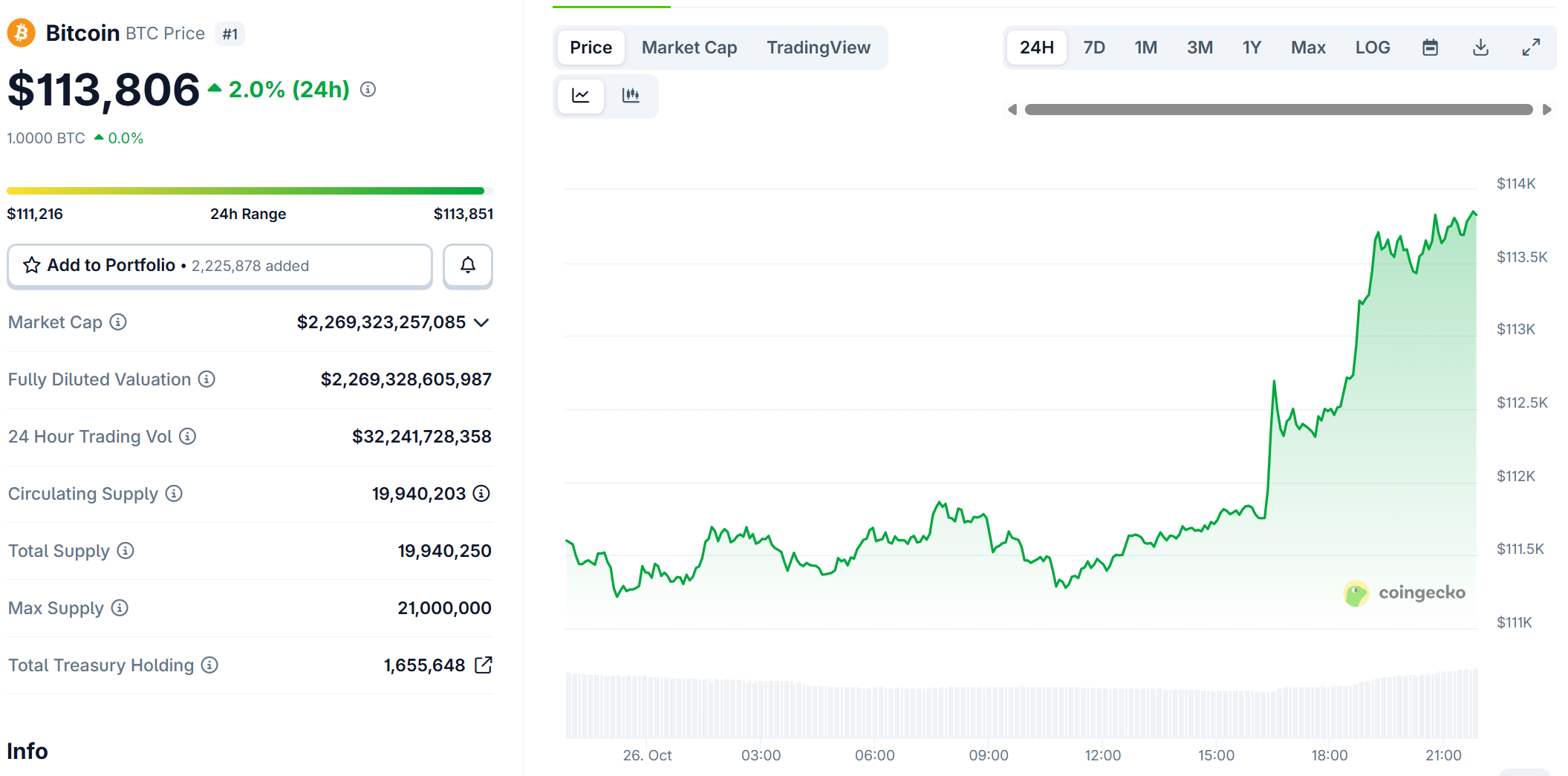Viewport: 1568px width, 776px height.
Task: Select the line chart view icon
Action: click(x=581, y=95)
